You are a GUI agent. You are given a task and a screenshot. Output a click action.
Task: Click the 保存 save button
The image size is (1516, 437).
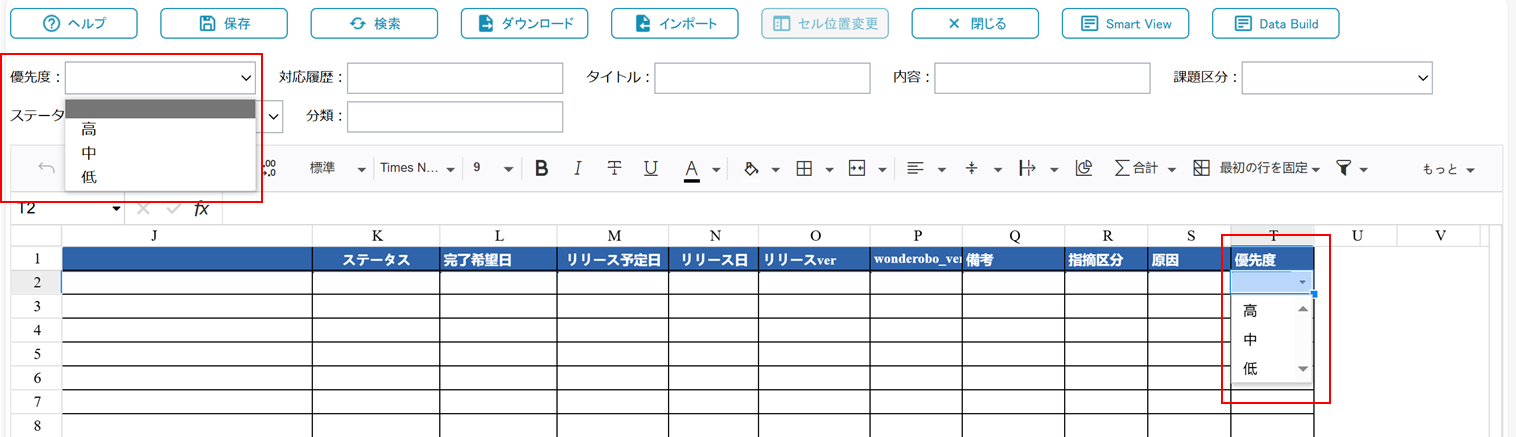(x=224, y=23)
